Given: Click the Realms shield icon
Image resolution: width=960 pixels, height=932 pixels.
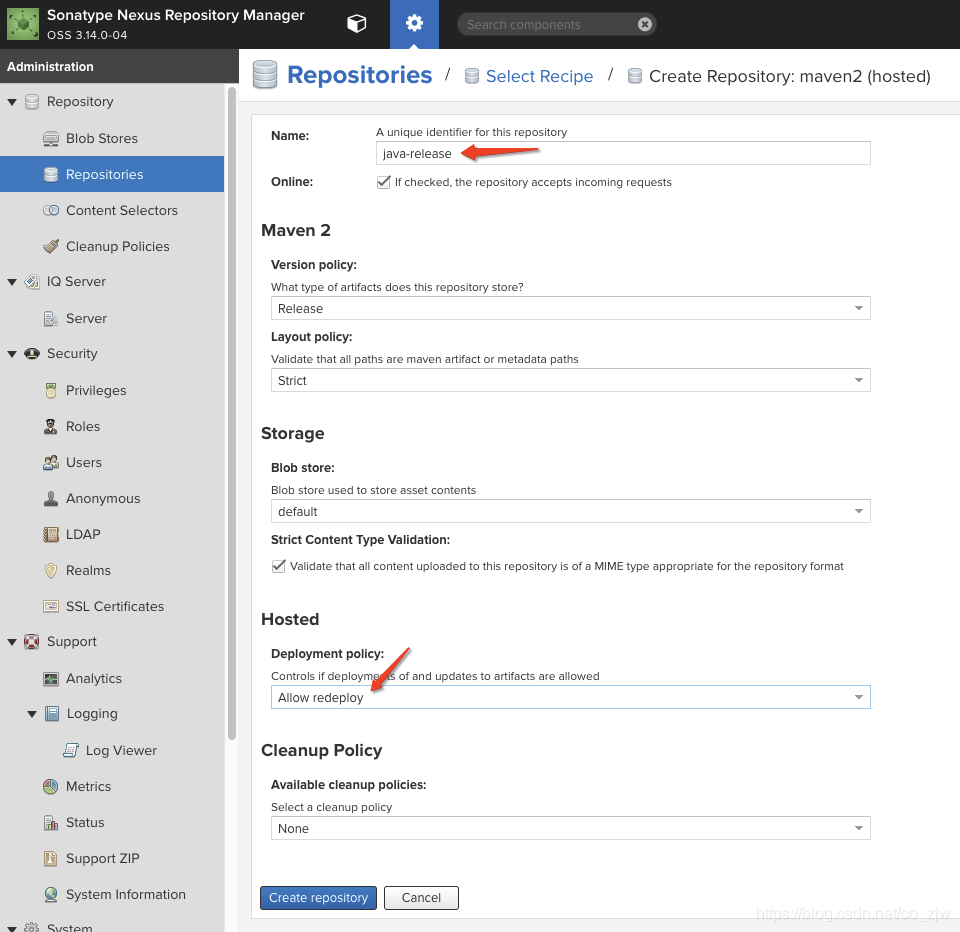Looking at the screenshot, I should [51, 570].
